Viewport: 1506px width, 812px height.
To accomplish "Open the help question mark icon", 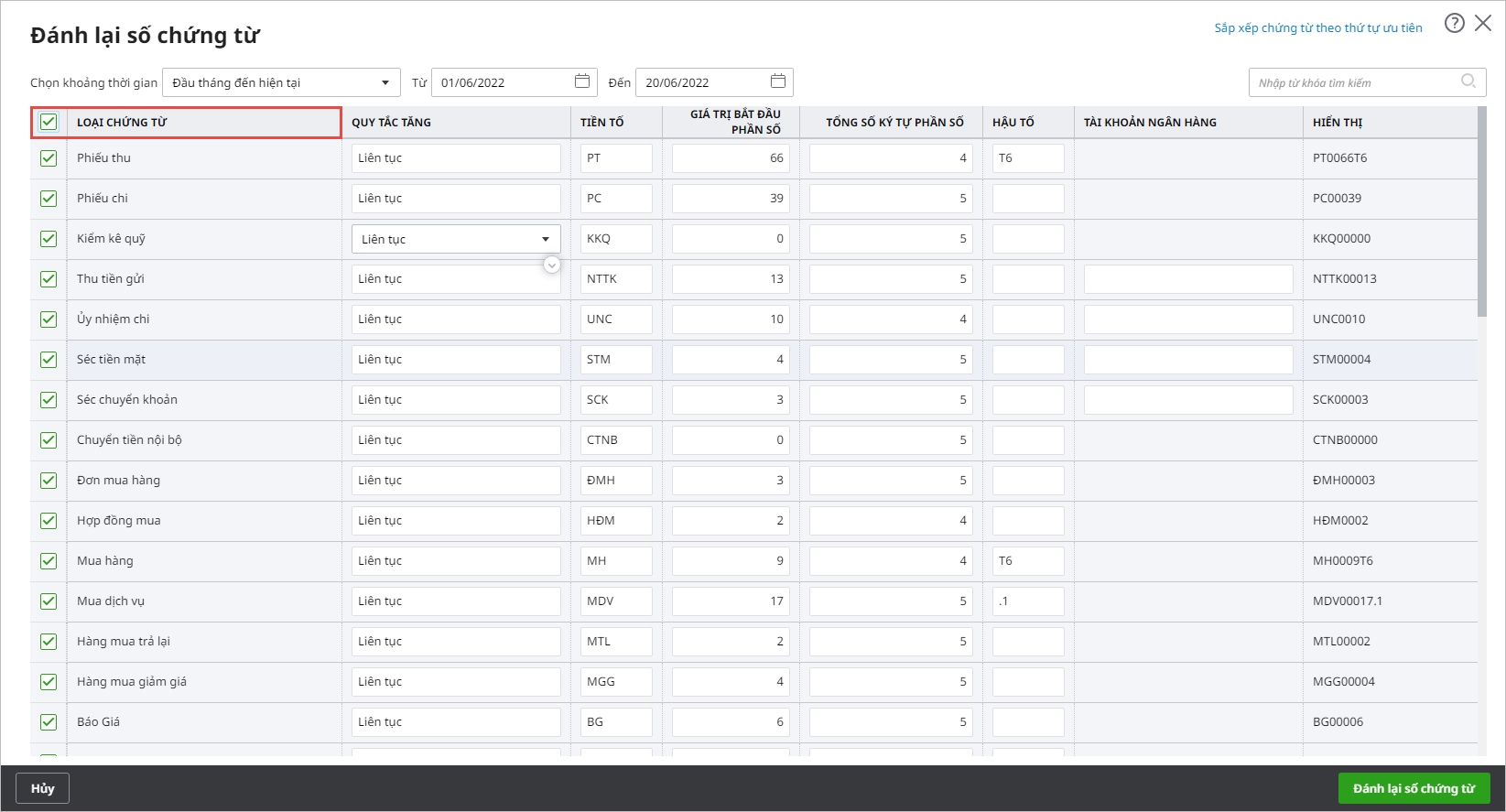I will tap(1454, 24).
